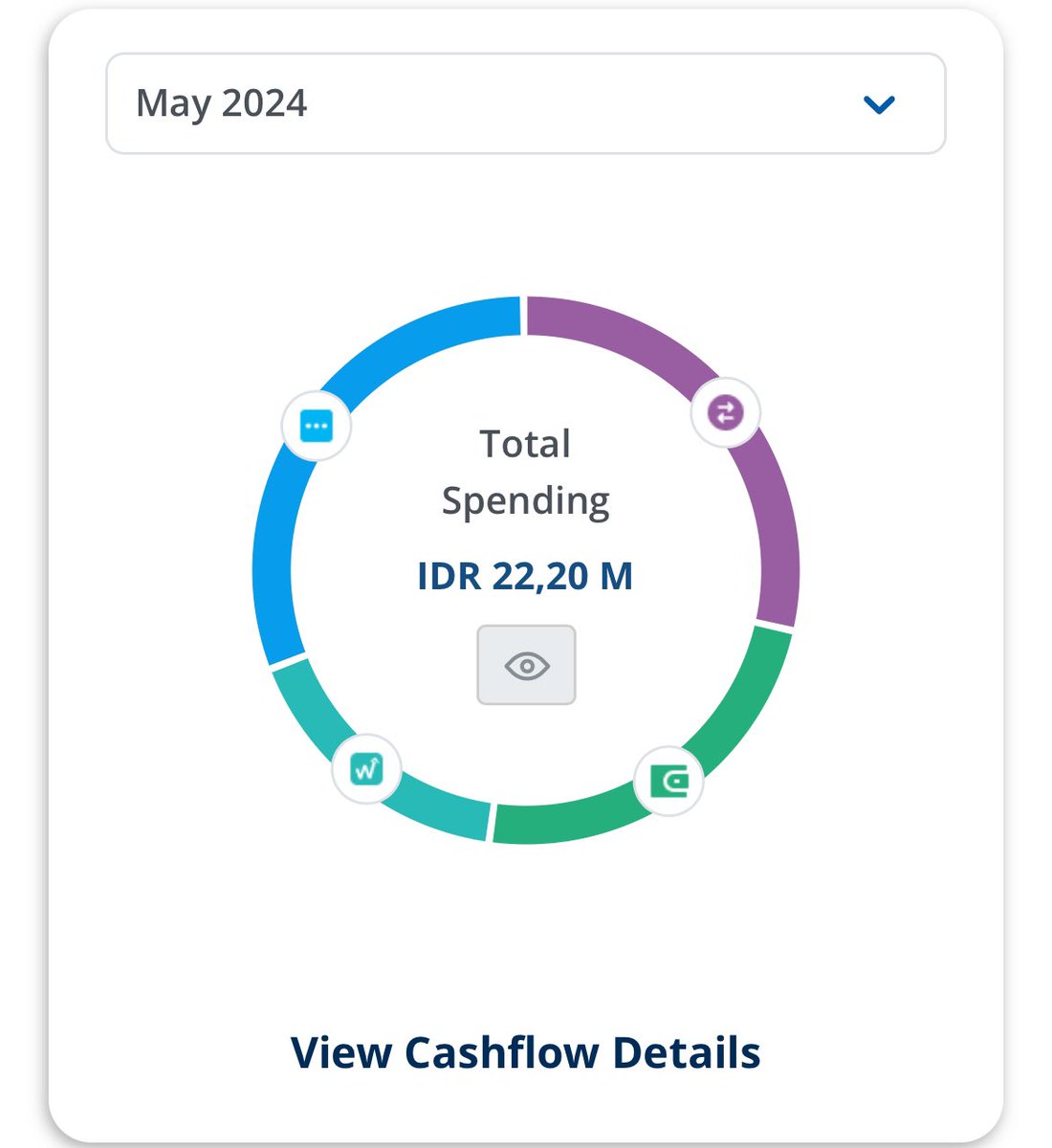The image size is (1052, 1148).
Task: Select the purple transfer category icon
Action: (x=726, y=413)
